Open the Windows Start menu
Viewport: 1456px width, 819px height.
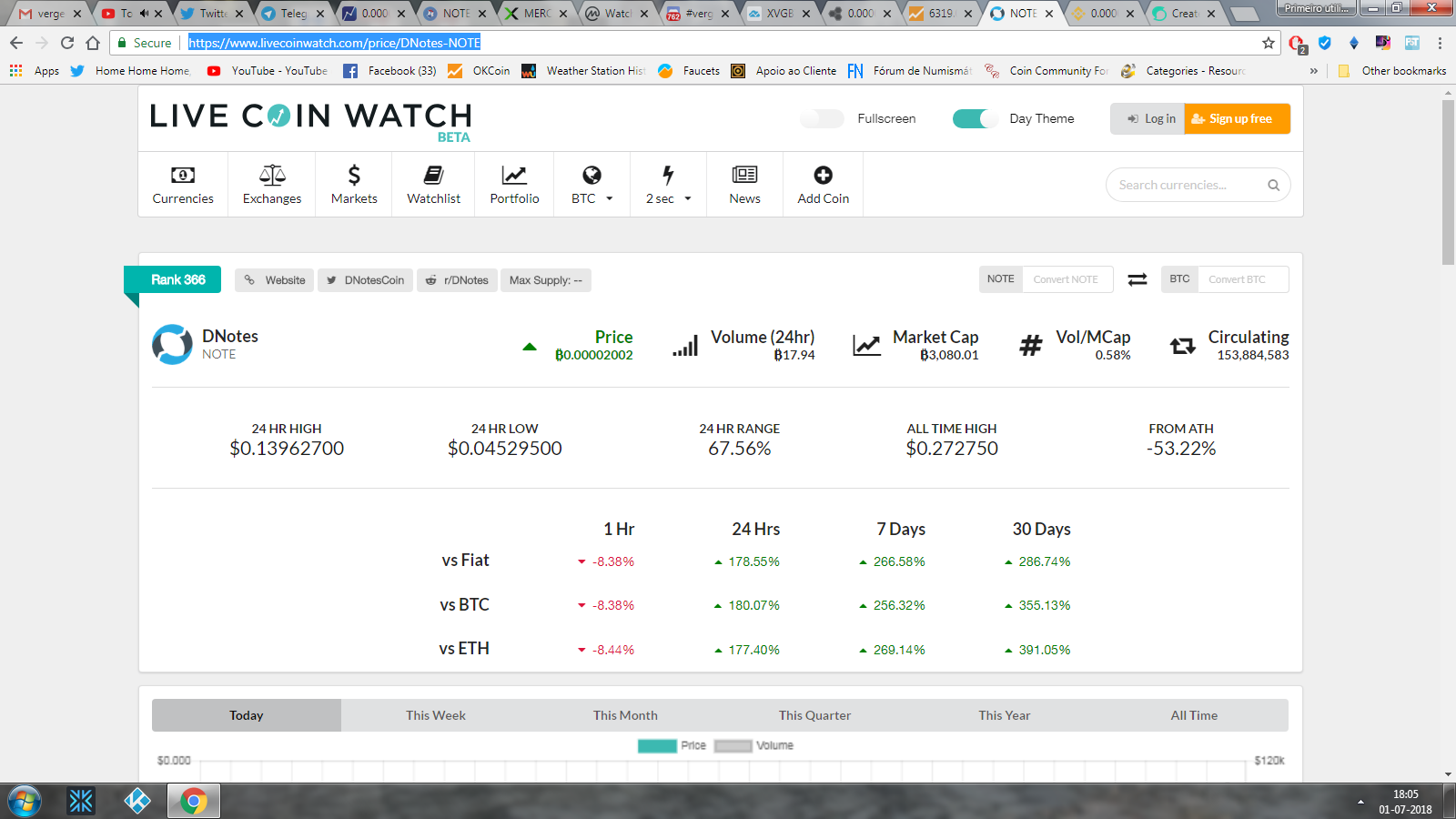tap(25, 802)
